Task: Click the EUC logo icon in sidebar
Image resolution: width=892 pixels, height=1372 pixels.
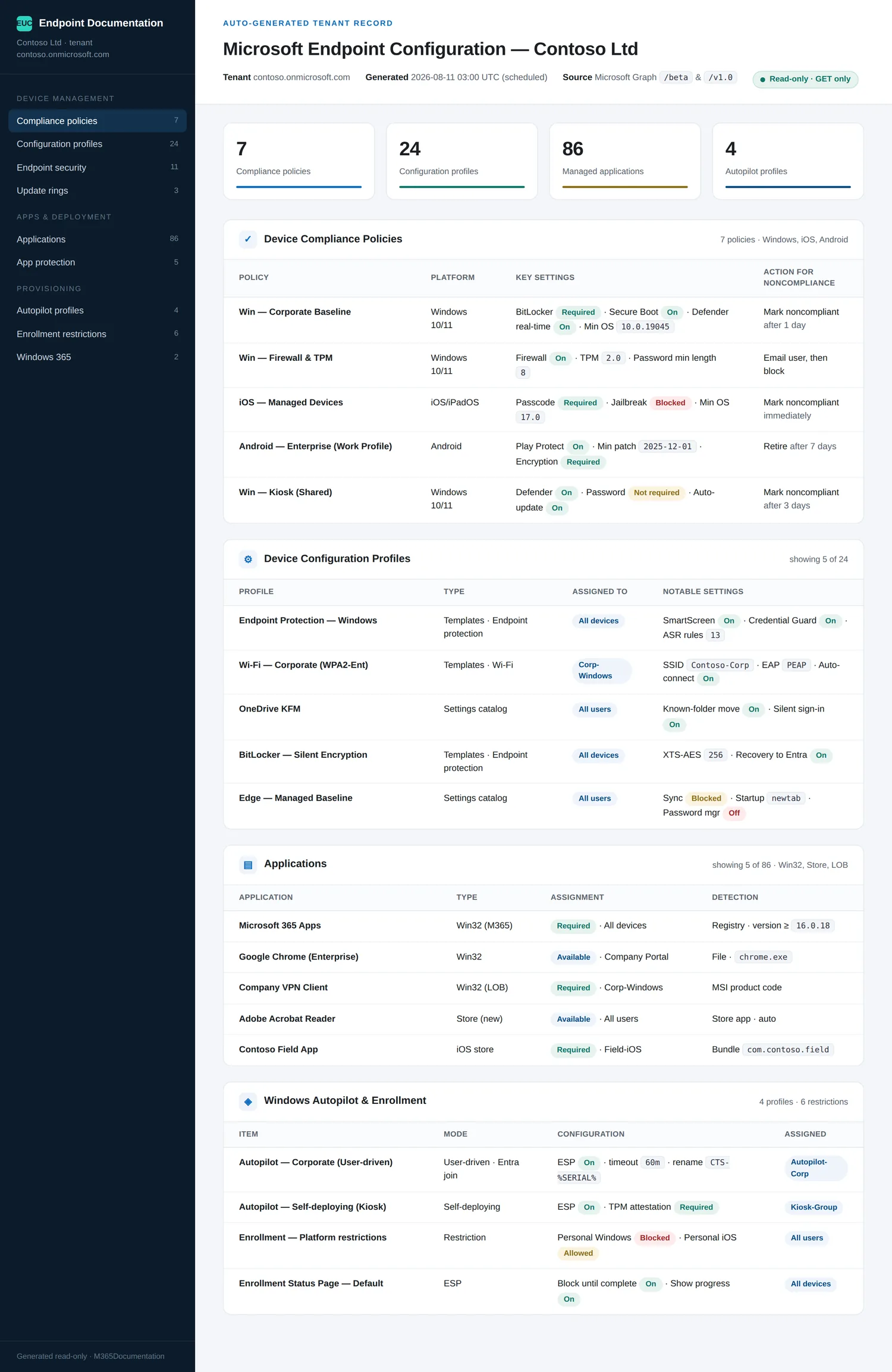Action: tap(24, 23)
